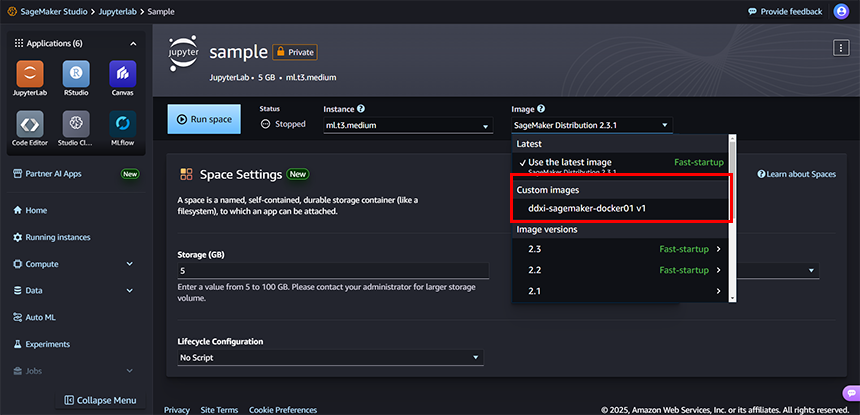Open the Studio Classic application icon
Viewport: 860px width, 415px height.
(76, 124)
